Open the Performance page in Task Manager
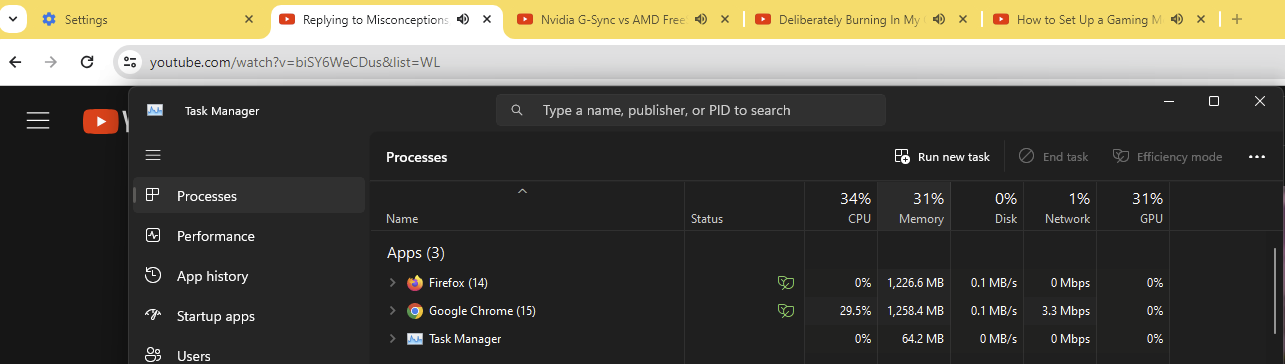 coord(249,236)
